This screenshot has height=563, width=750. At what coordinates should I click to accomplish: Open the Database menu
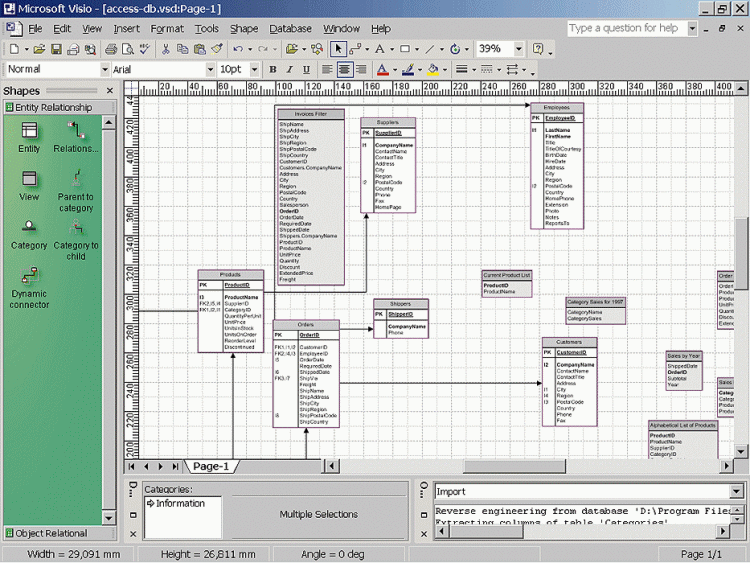point(290,29)
